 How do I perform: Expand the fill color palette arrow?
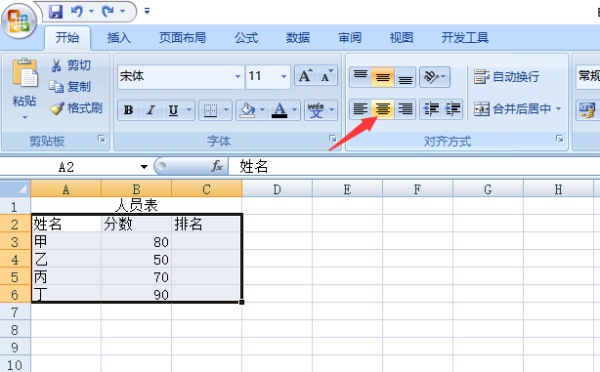(x=262, y=110)
